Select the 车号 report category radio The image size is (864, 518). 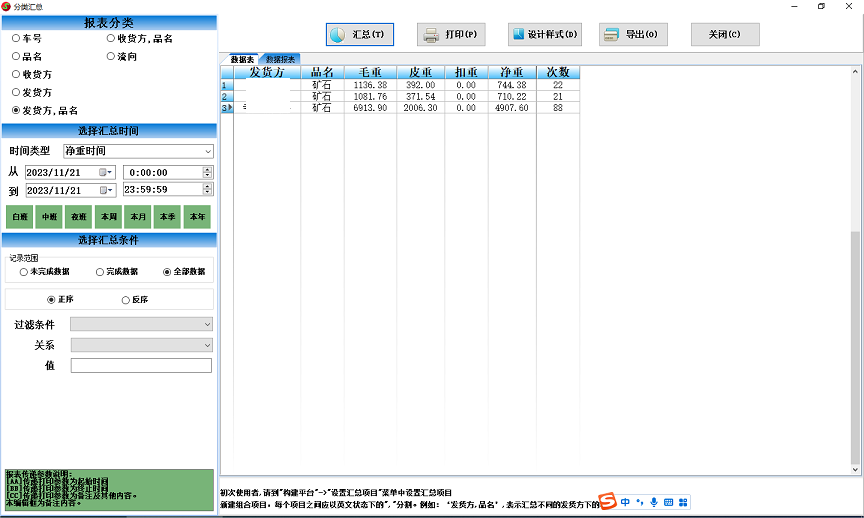[x=16, y=39]
